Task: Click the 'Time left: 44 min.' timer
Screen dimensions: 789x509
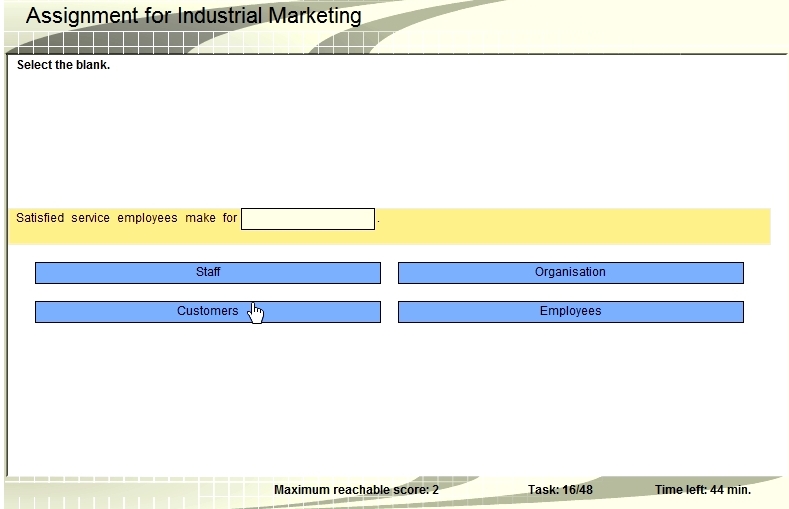Action: (703, 490)
